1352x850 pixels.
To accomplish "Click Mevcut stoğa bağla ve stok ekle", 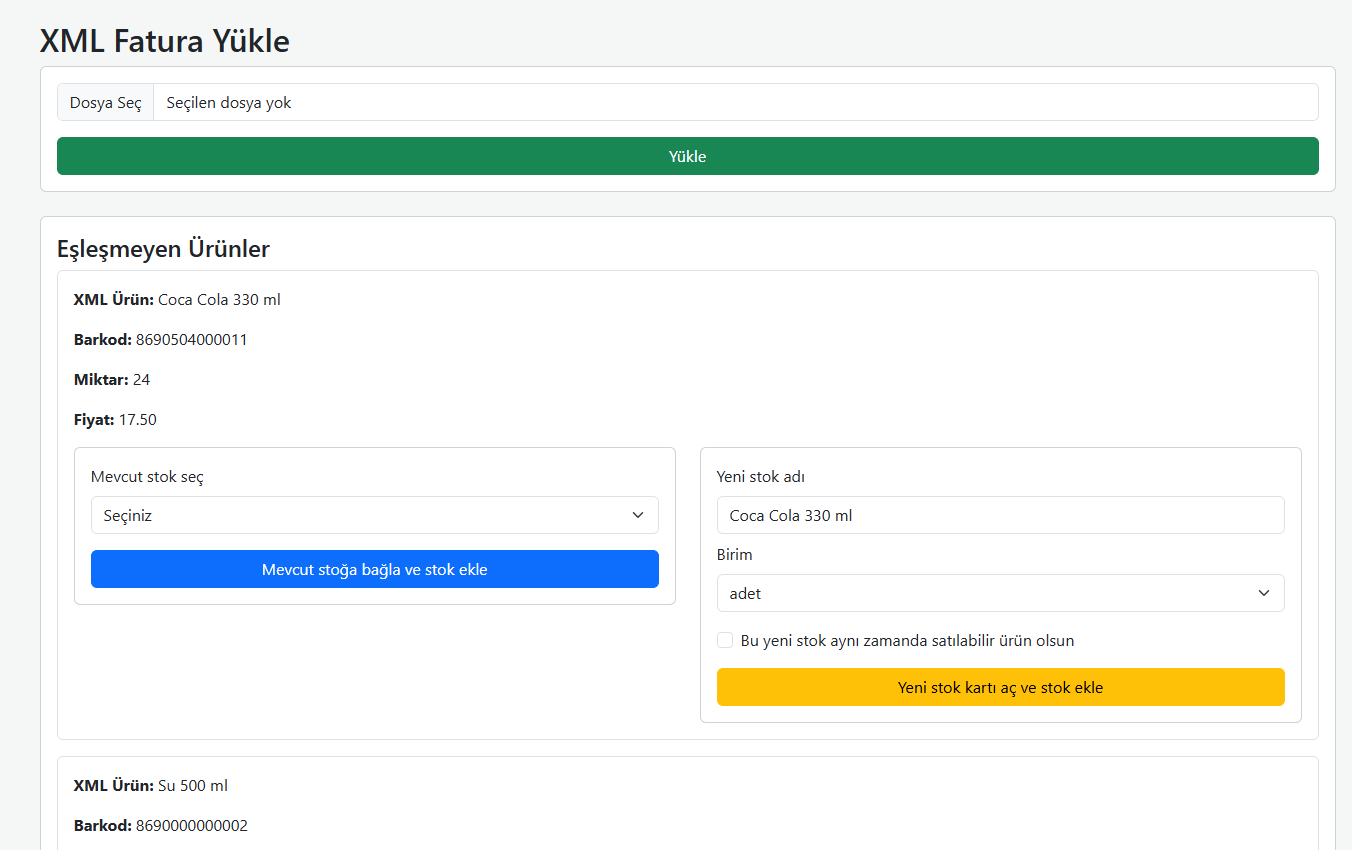I will [374, 568].
